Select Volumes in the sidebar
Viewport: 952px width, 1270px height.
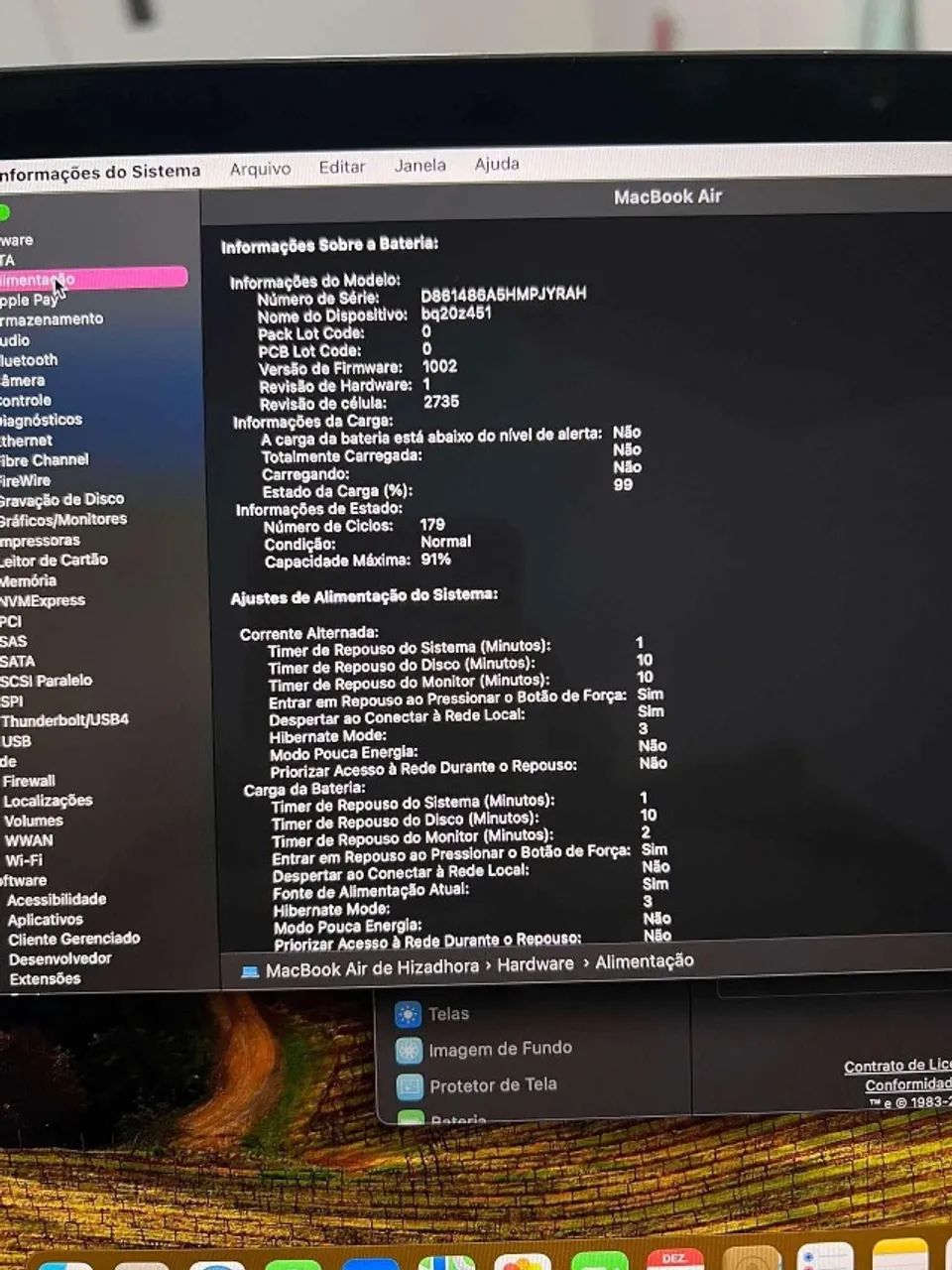coord(34,821)
